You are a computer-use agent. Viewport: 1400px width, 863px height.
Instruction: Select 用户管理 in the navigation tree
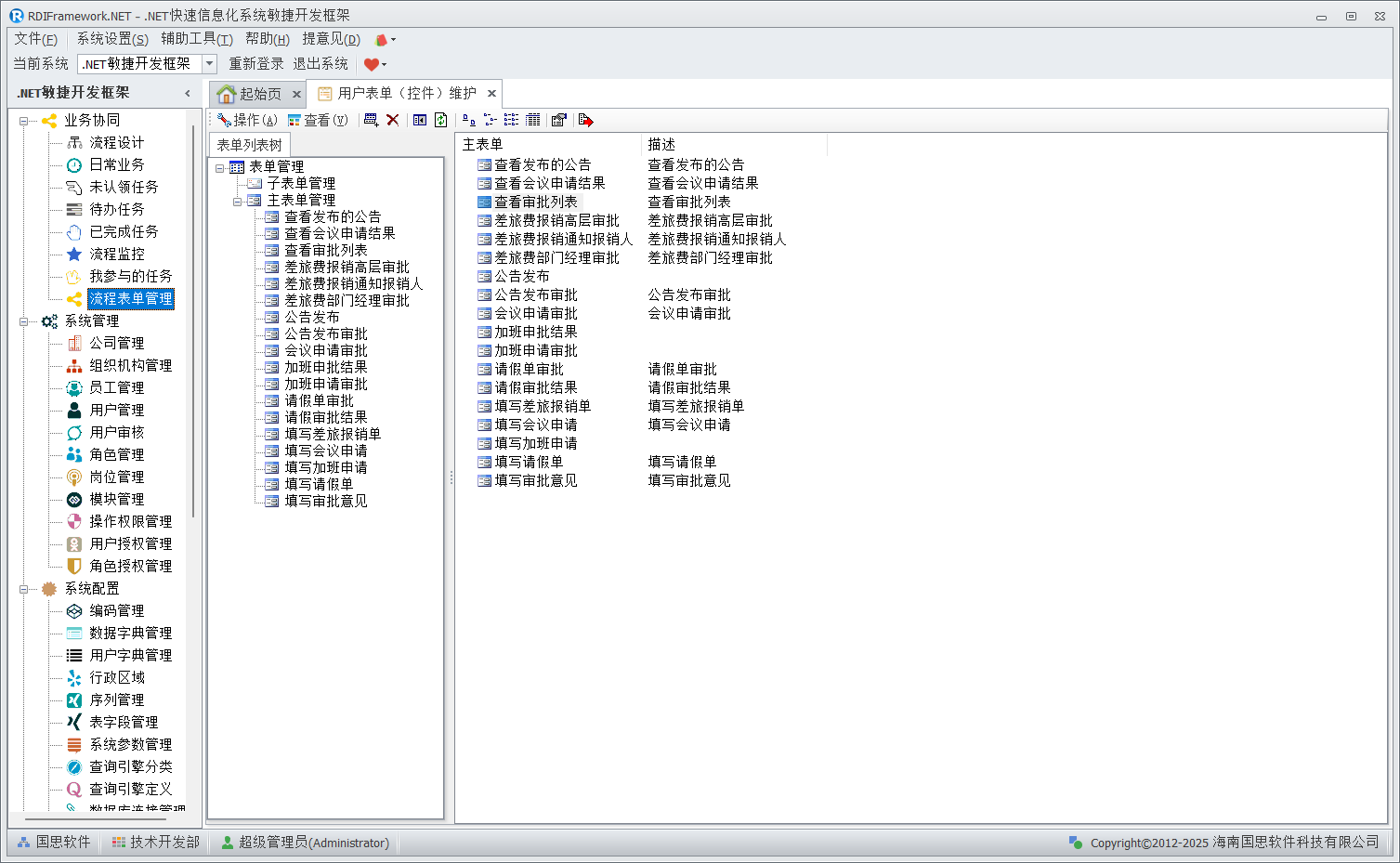click(116, 410)
